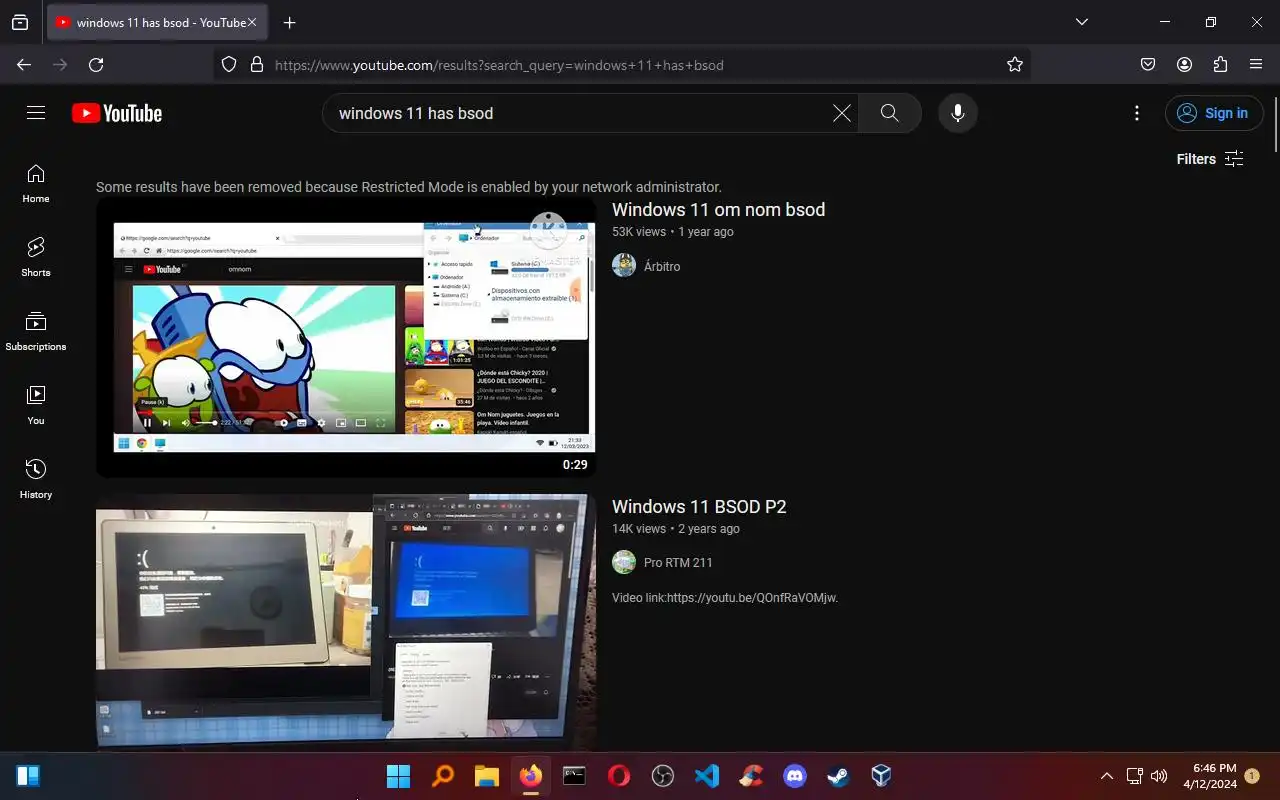The image size is (1280, 800).
Task: Close the windows 11 has bsod tab
Action: tap(252, 22)
